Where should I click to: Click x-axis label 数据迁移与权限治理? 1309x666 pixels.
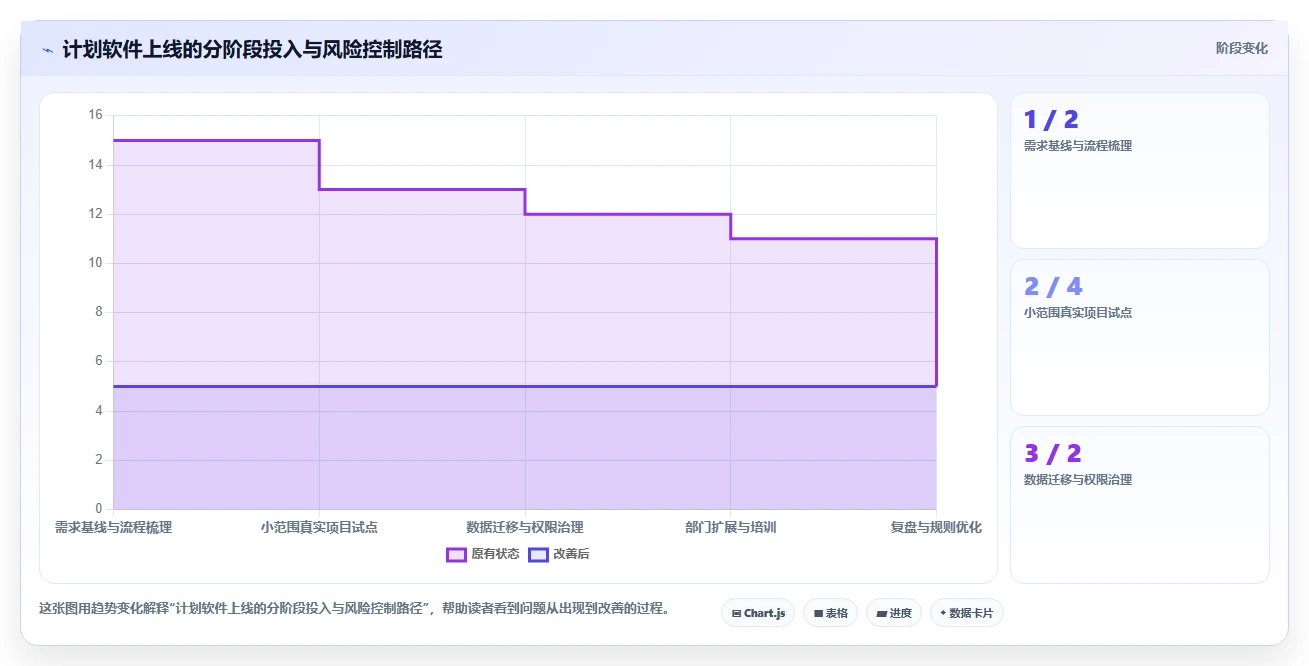(525, 527)
